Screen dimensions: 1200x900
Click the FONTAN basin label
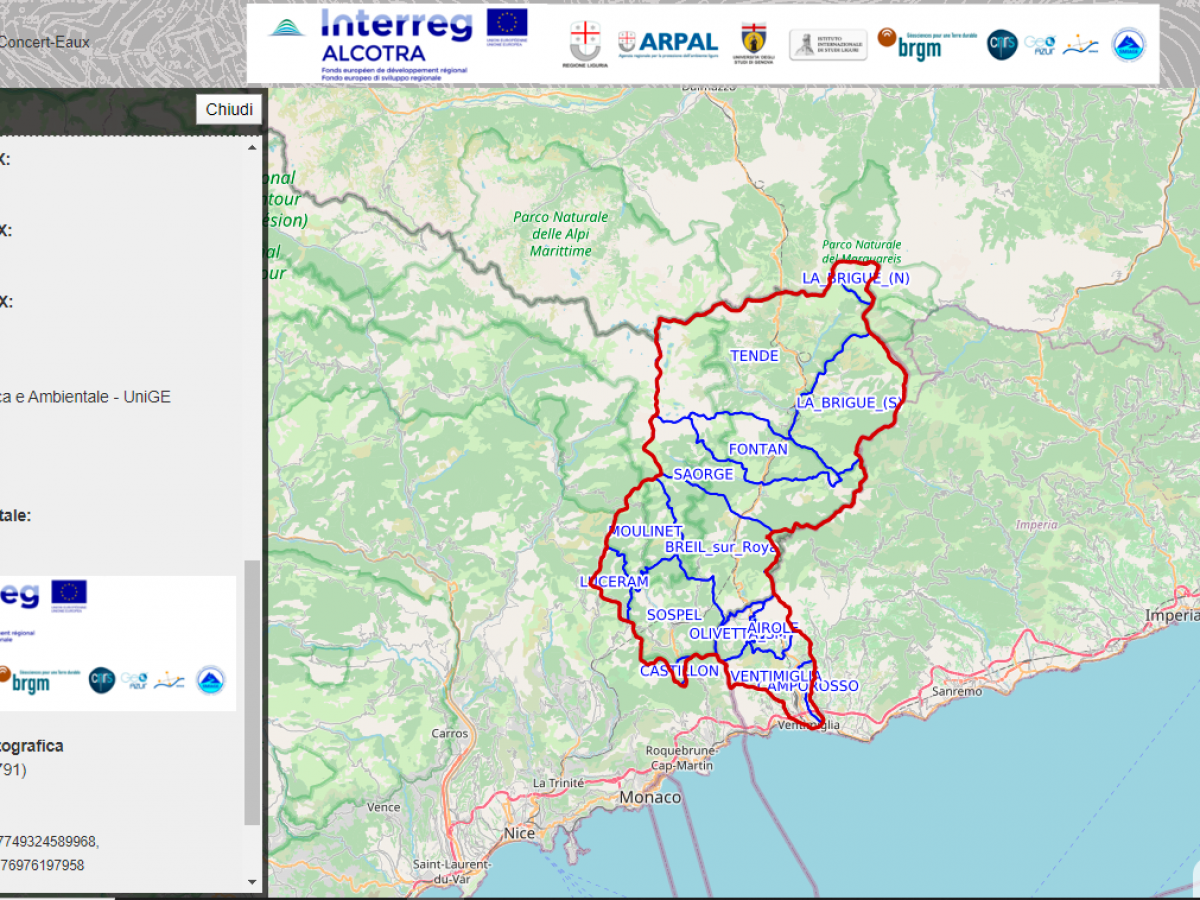click(758, 450)
